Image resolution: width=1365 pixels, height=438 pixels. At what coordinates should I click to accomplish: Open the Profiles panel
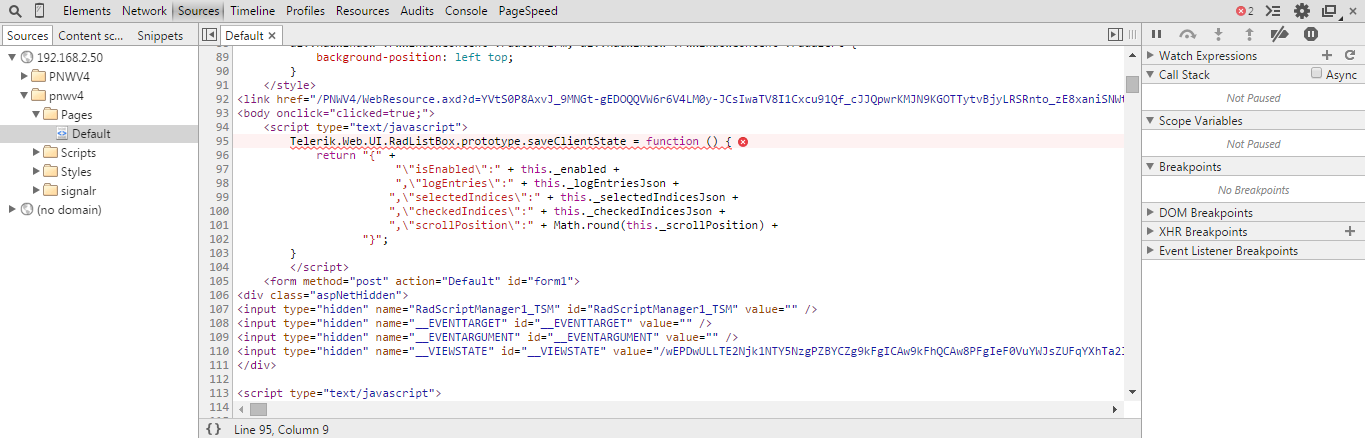(x=305, y=11)
